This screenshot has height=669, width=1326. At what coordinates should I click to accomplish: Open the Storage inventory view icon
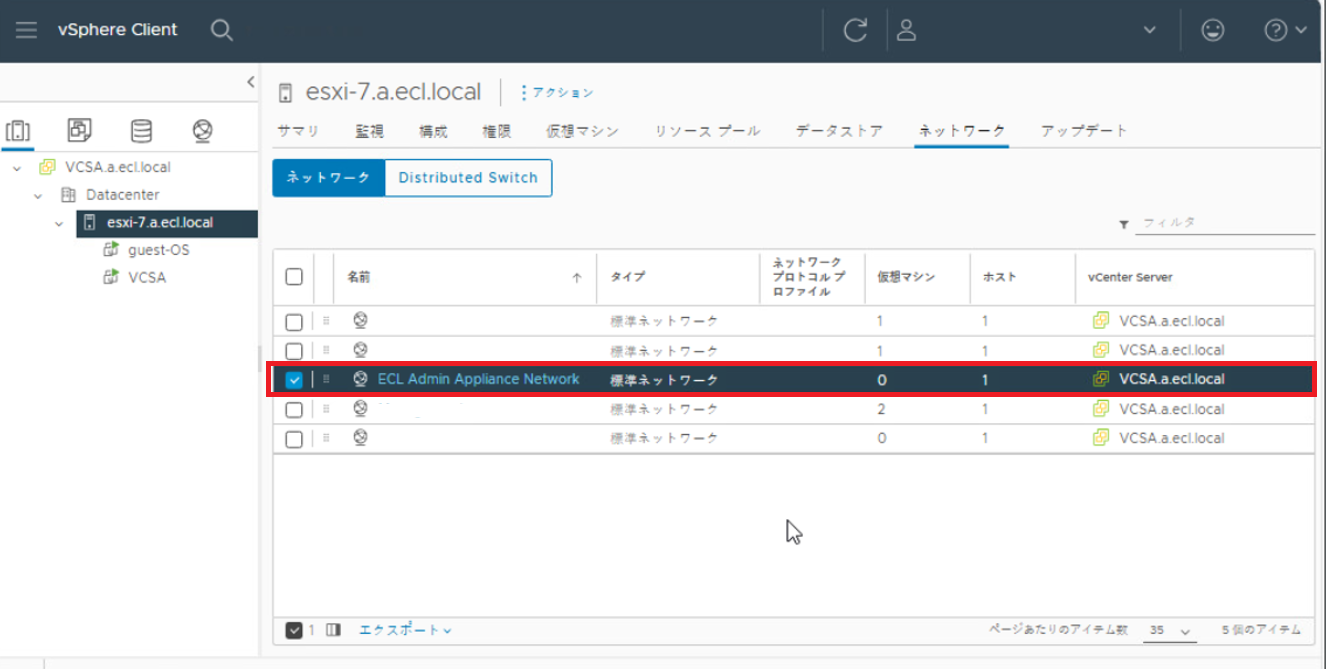[x=141, y=131]
